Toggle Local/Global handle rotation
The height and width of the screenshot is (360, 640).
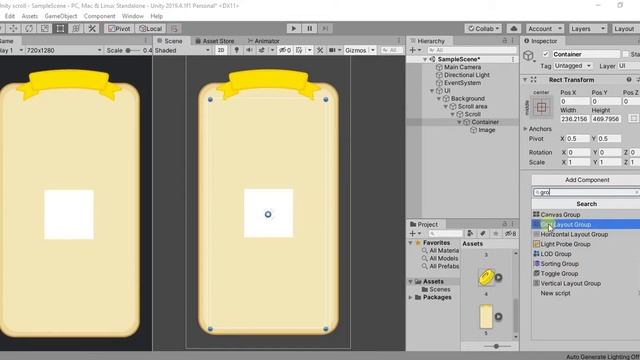tap(150, 29)
